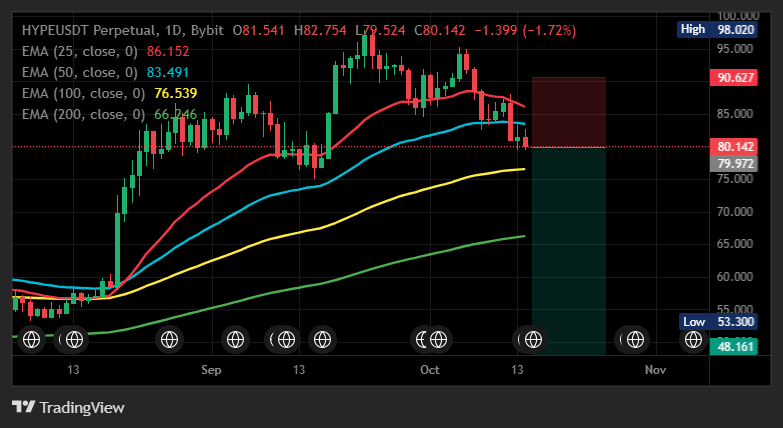Click the globe event icon under position box
This screenshot has height=428, width=783.
(x=533, y=340)
